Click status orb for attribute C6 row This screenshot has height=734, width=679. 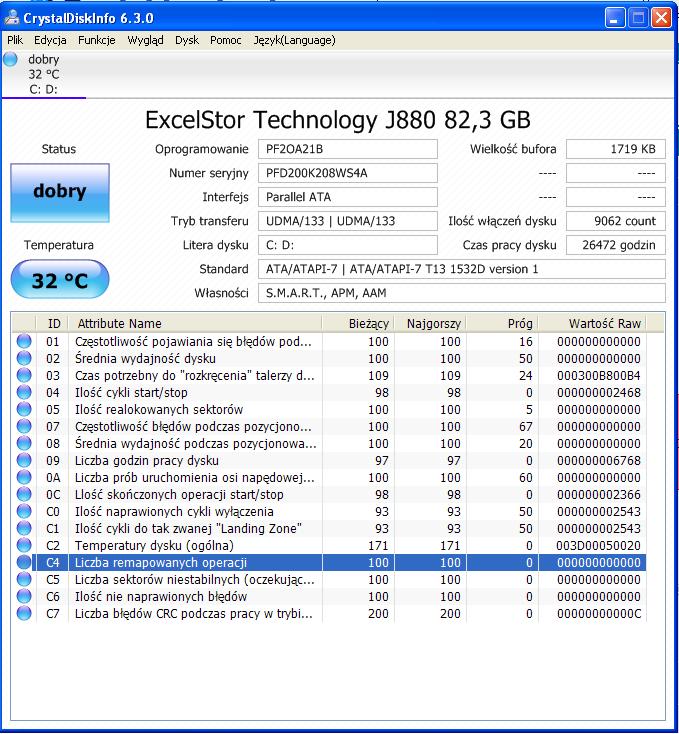[24, 596]
